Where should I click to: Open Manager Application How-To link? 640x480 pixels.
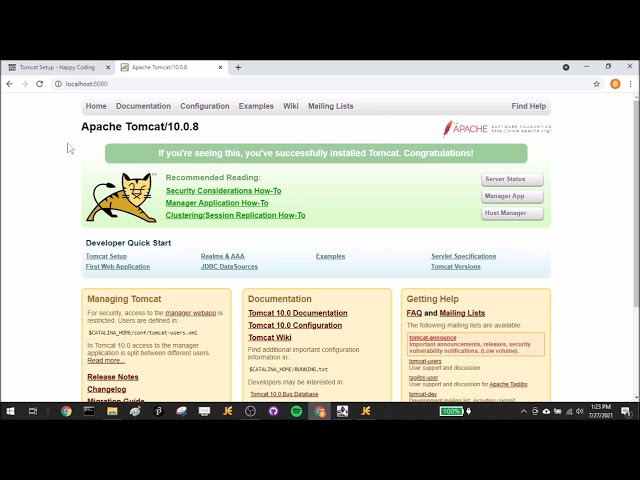(x=217, y=203)
